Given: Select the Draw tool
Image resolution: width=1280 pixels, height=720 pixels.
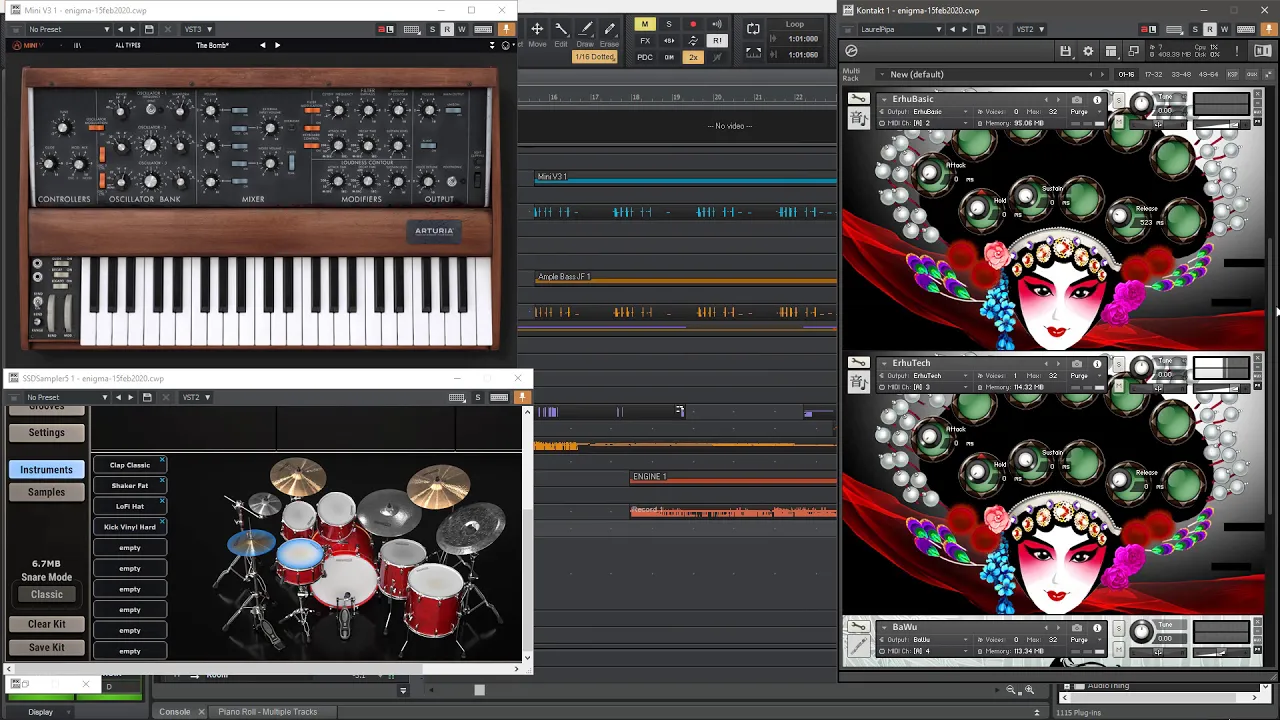Looking at the screenshot, I should click(x=585, y=33).
